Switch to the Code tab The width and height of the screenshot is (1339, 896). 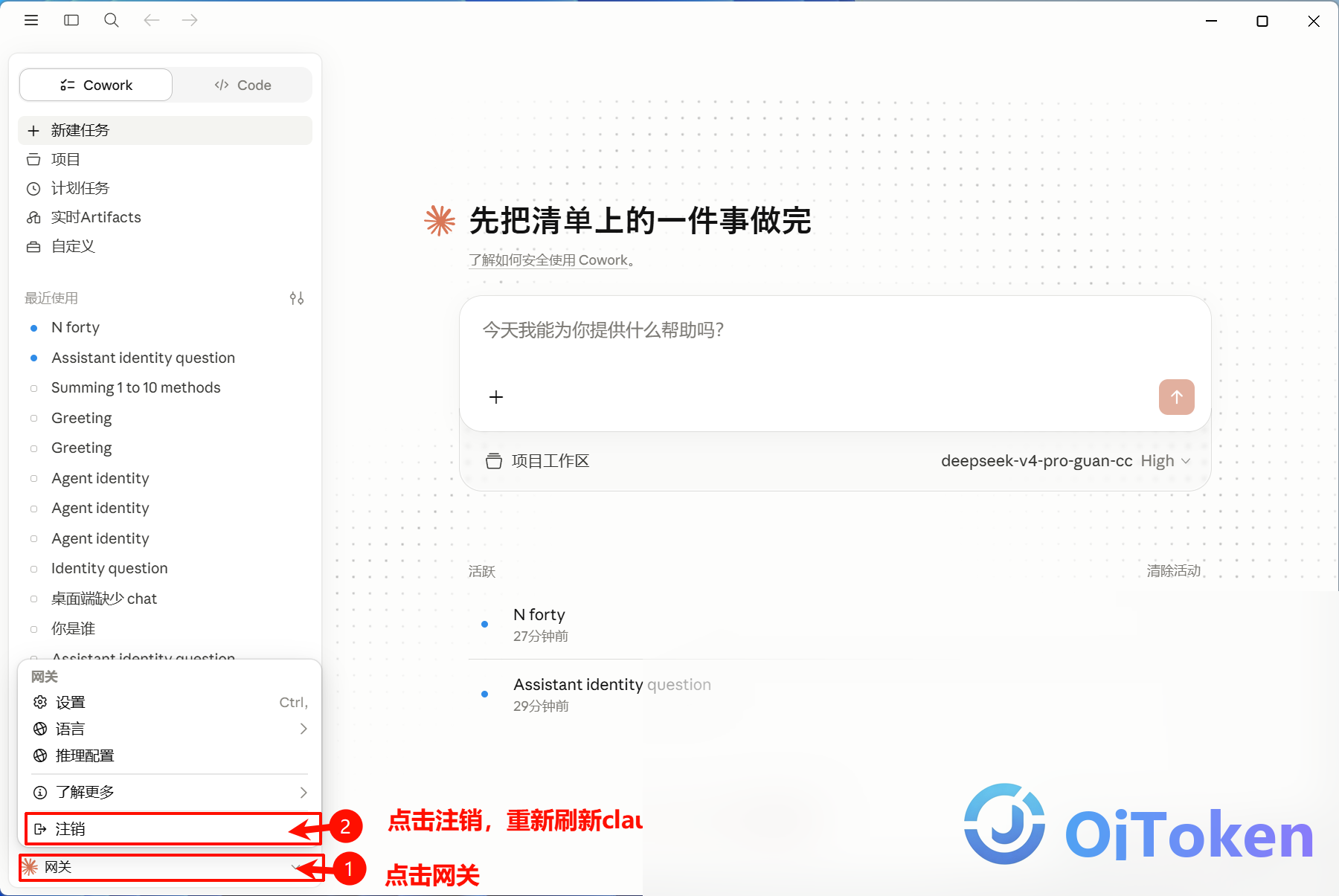pyautogui.click(x=243, y=85)
